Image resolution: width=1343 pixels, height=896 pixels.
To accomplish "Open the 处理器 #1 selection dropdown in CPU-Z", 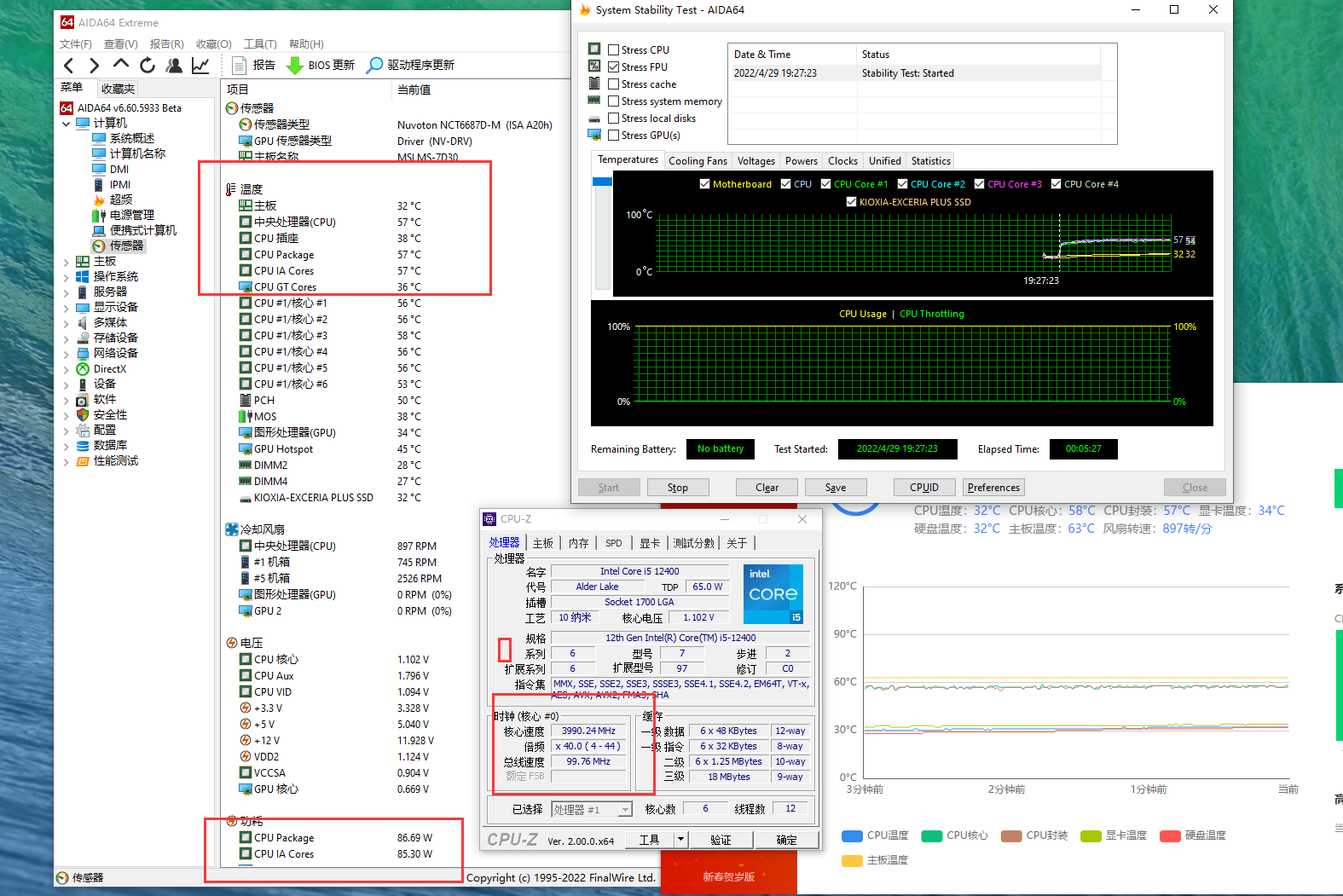I will pyautogui.click(x=625, y=809).
